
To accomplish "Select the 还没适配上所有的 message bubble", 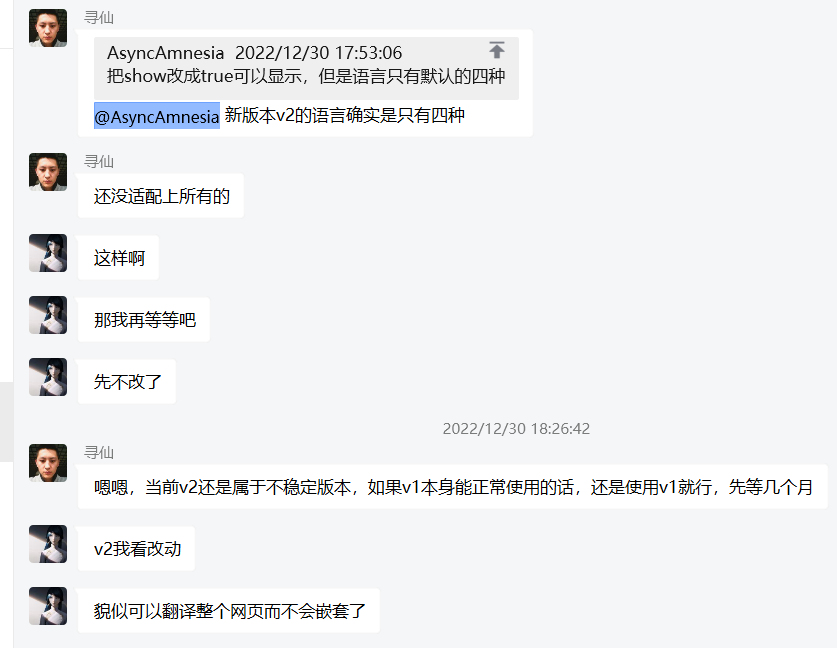I will pyautogui.click(x=161, y=196).
